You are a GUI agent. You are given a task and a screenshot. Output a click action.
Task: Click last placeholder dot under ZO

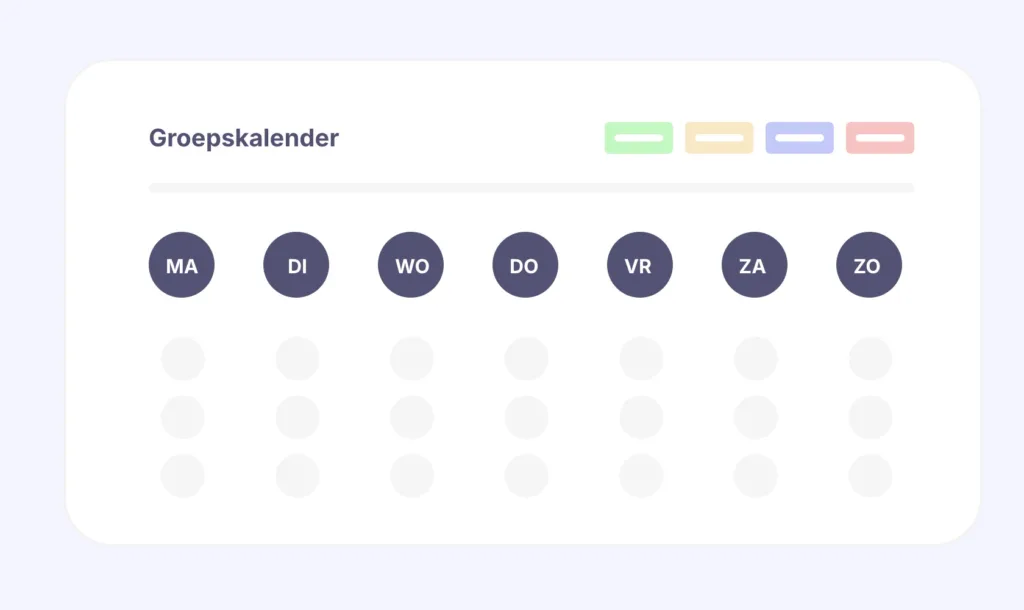[x=870, y=476]
